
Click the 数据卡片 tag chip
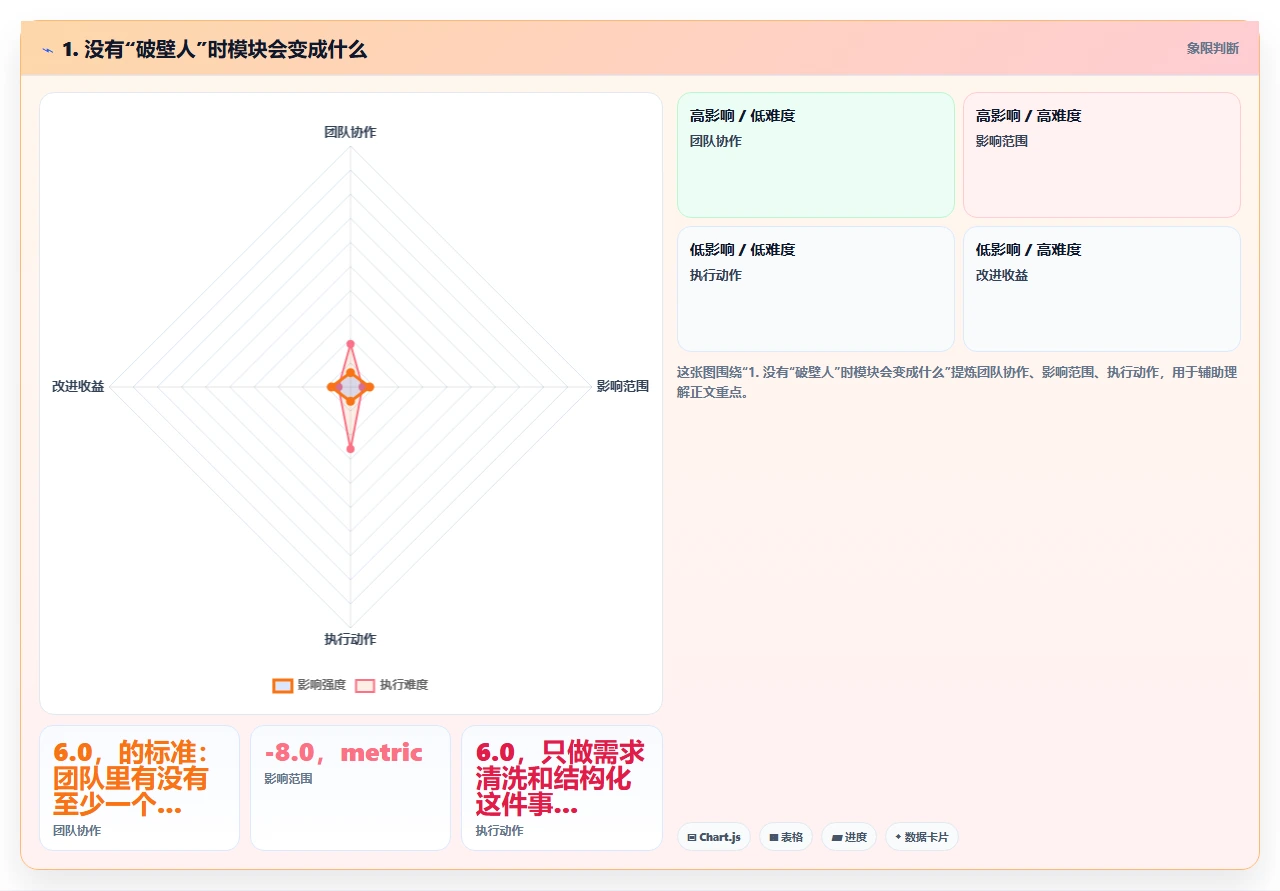coord(922,837)
